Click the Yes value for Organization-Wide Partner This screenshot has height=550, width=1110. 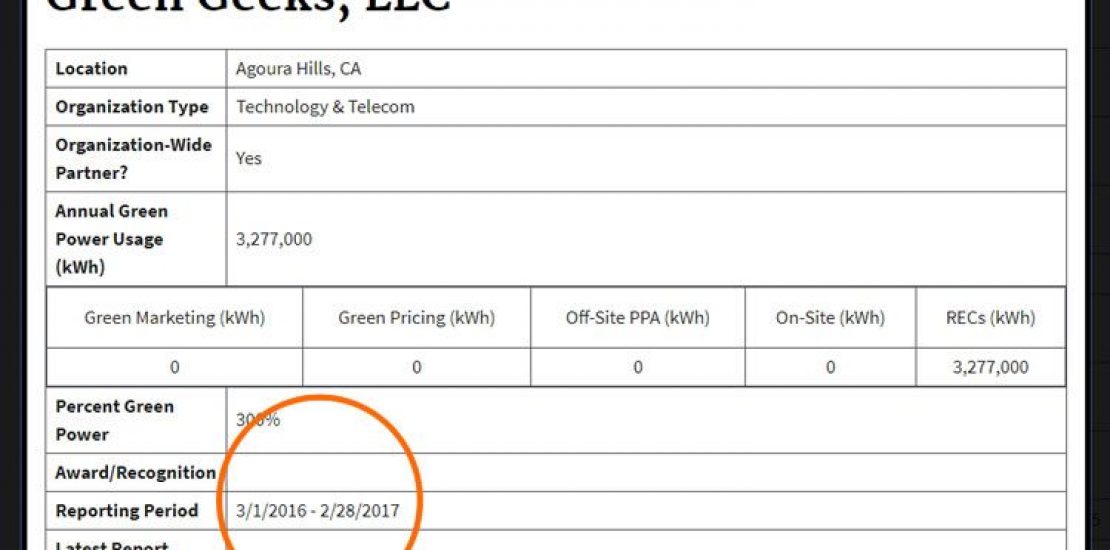pyautogui.click(x=249, y=158)
